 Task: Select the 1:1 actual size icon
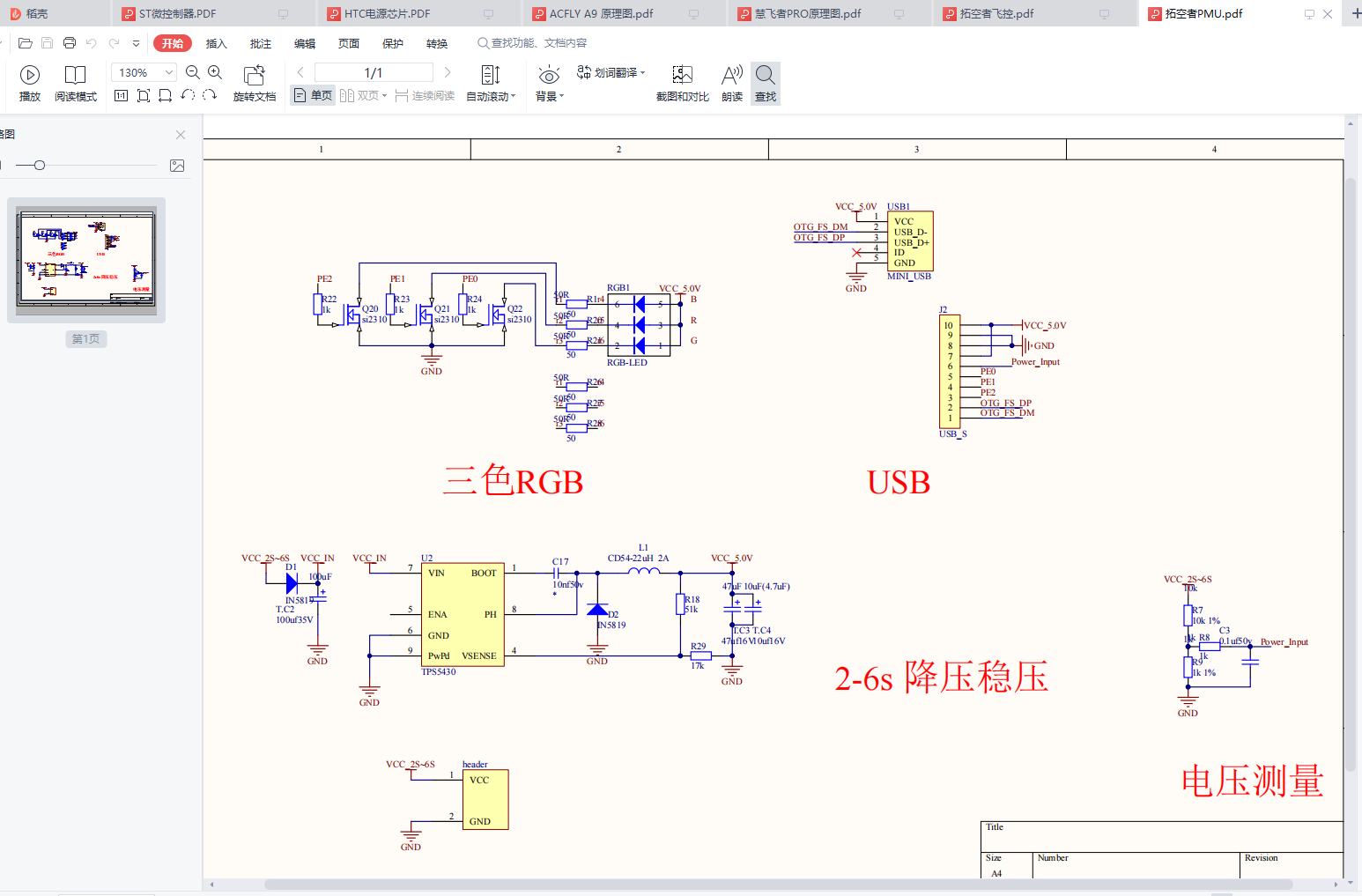coord(121,95)
